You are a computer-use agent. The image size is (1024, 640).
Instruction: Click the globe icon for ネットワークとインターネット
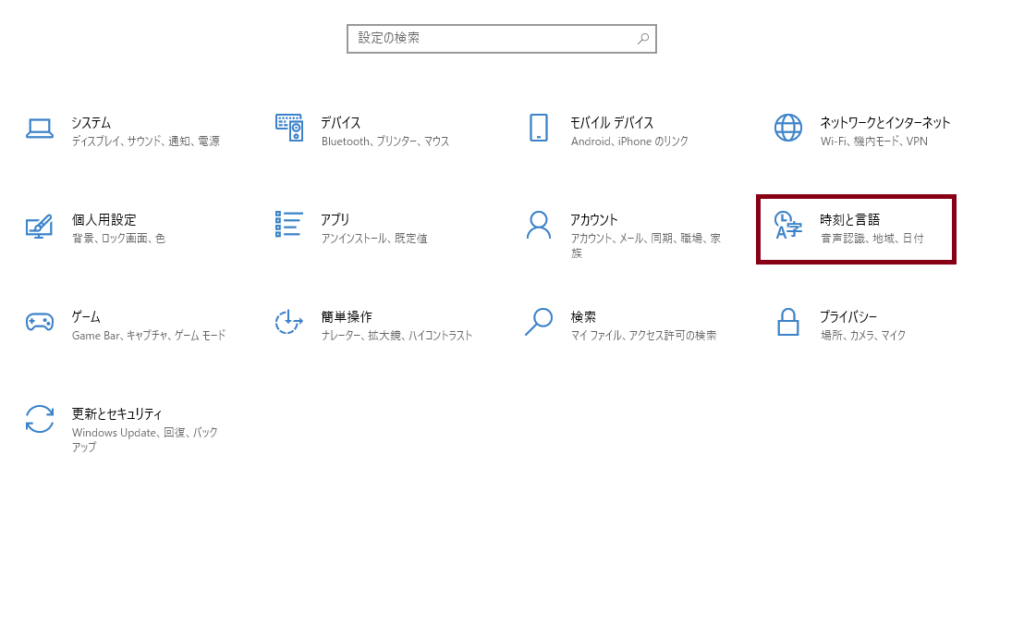pyautogui.click(x=788, y=128)
